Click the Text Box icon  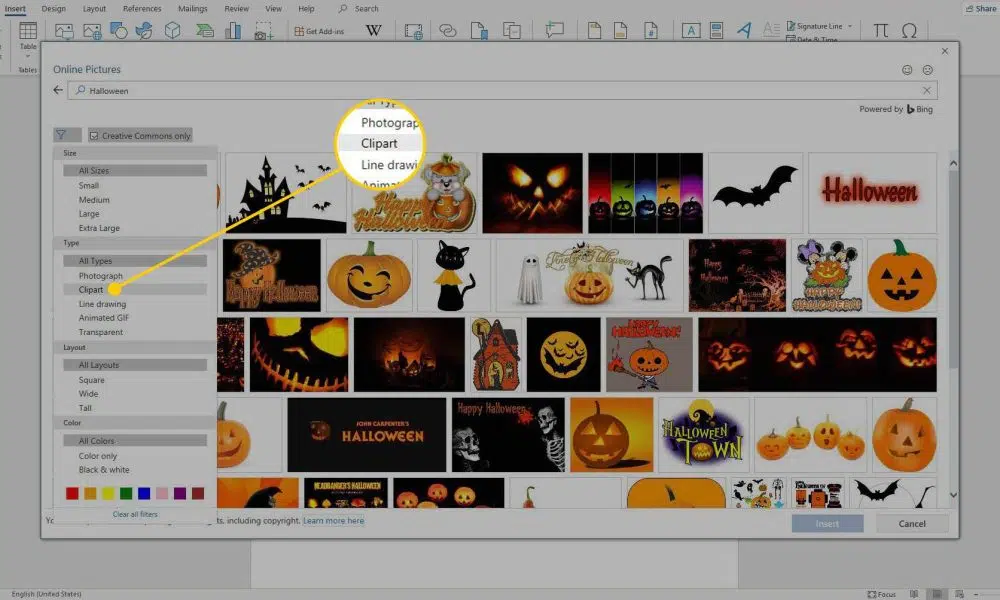click(x=691, y=31)
